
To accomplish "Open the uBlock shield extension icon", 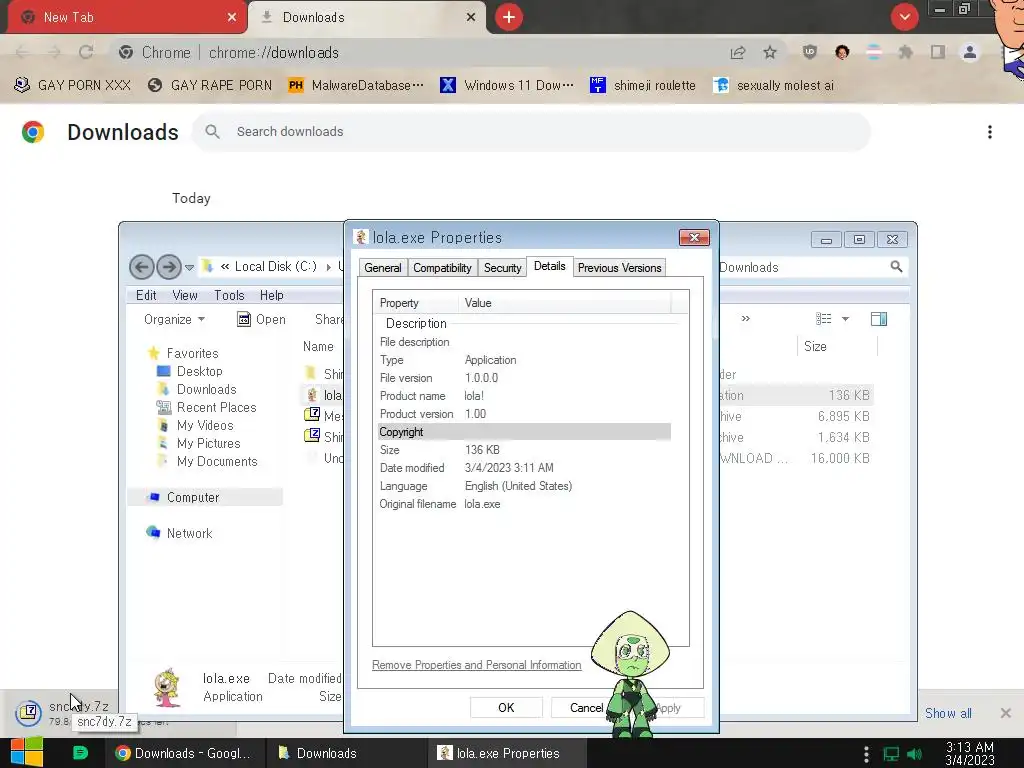I will 810,52.
